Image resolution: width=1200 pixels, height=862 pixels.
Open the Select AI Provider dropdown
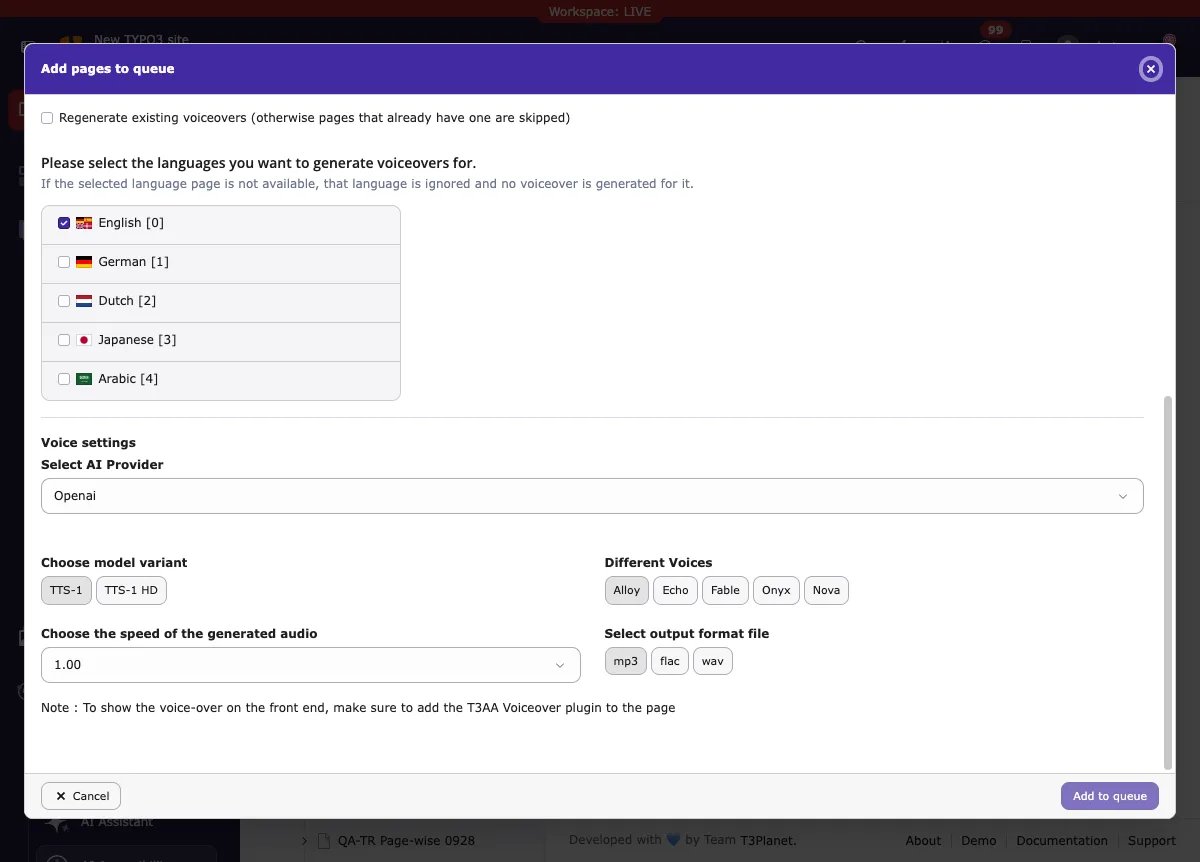point(592,496)
